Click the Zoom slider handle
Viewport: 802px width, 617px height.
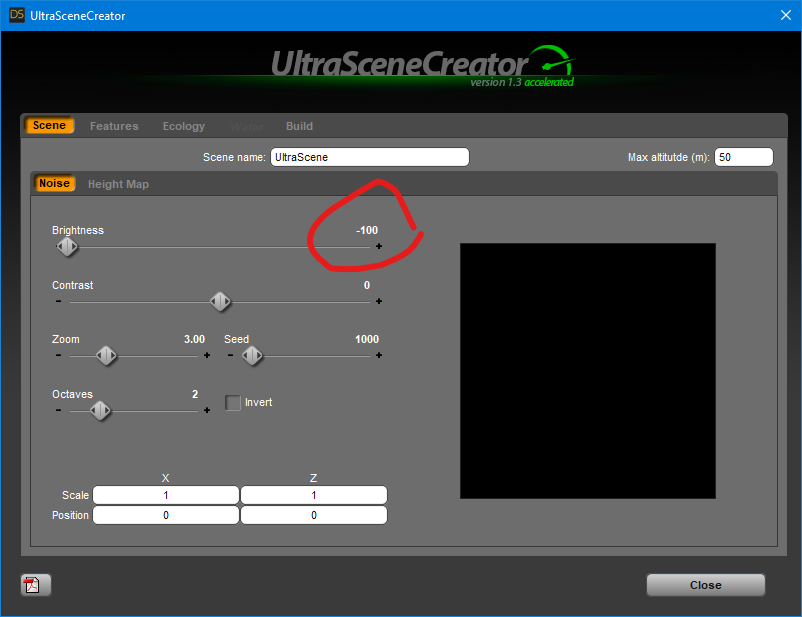106,356
